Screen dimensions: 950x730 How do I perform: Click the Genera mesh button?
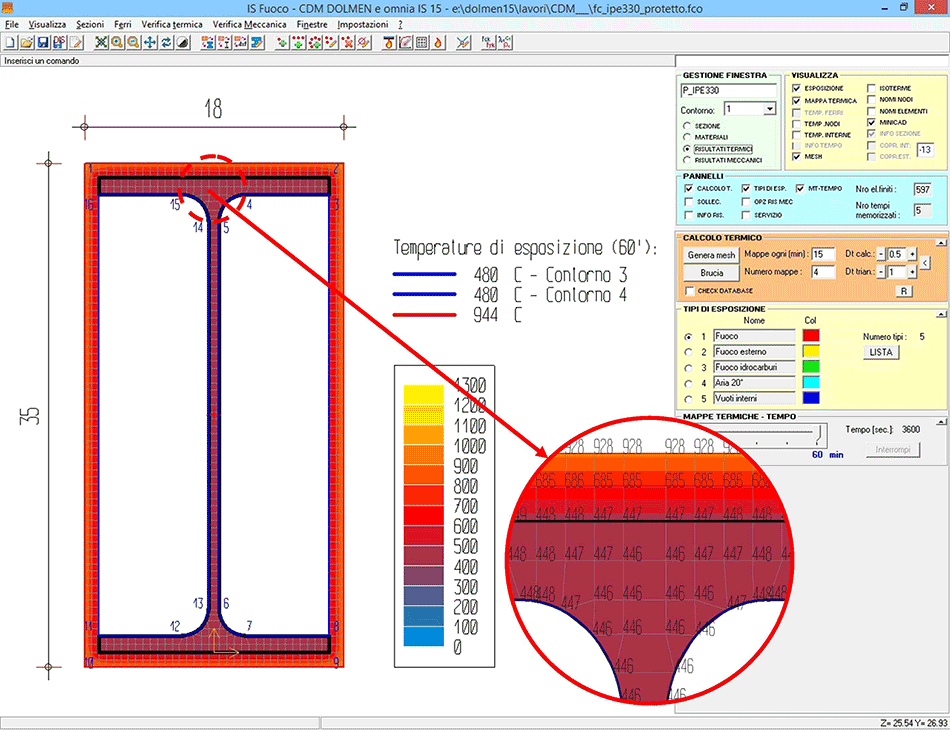[x=711, y=255]
